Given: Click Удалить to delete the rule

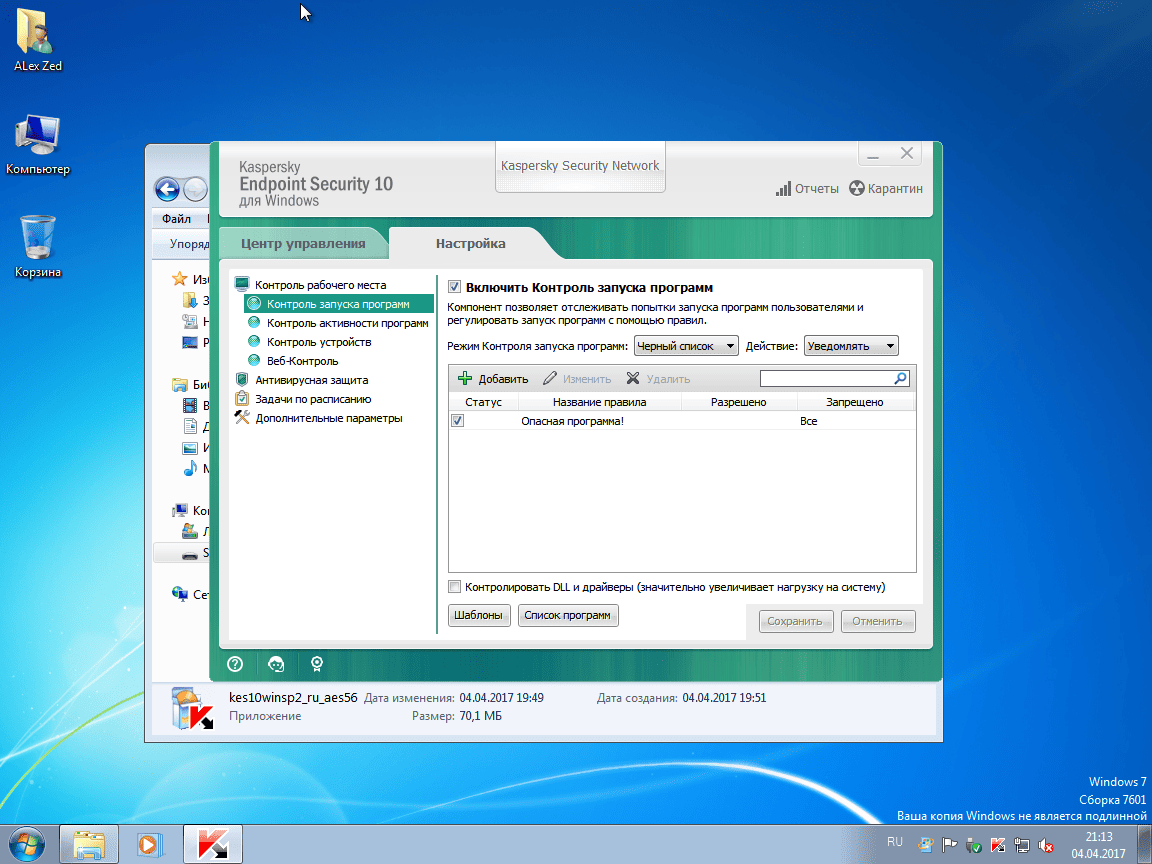Looking at the screenshot, I should click(x=658, y=379).
